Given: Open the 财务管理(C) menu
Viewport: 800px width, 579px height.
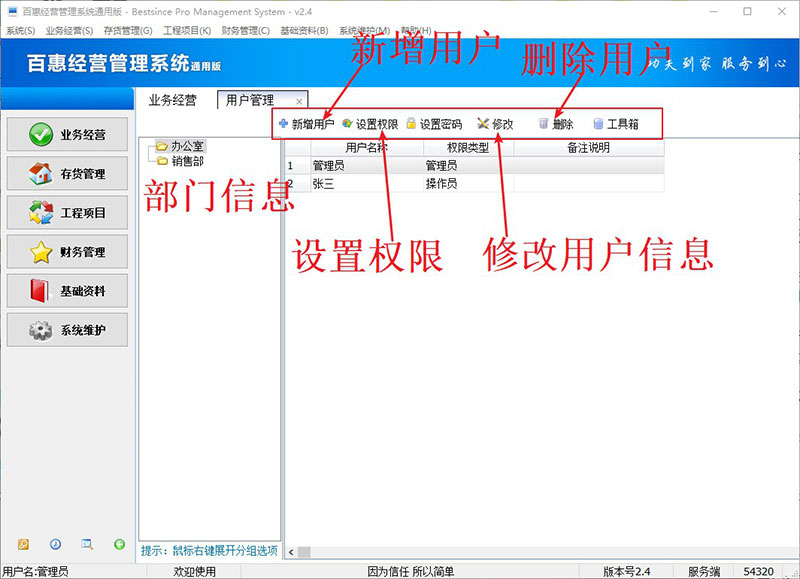Looking at the screenshot, I should pos(245,31).
